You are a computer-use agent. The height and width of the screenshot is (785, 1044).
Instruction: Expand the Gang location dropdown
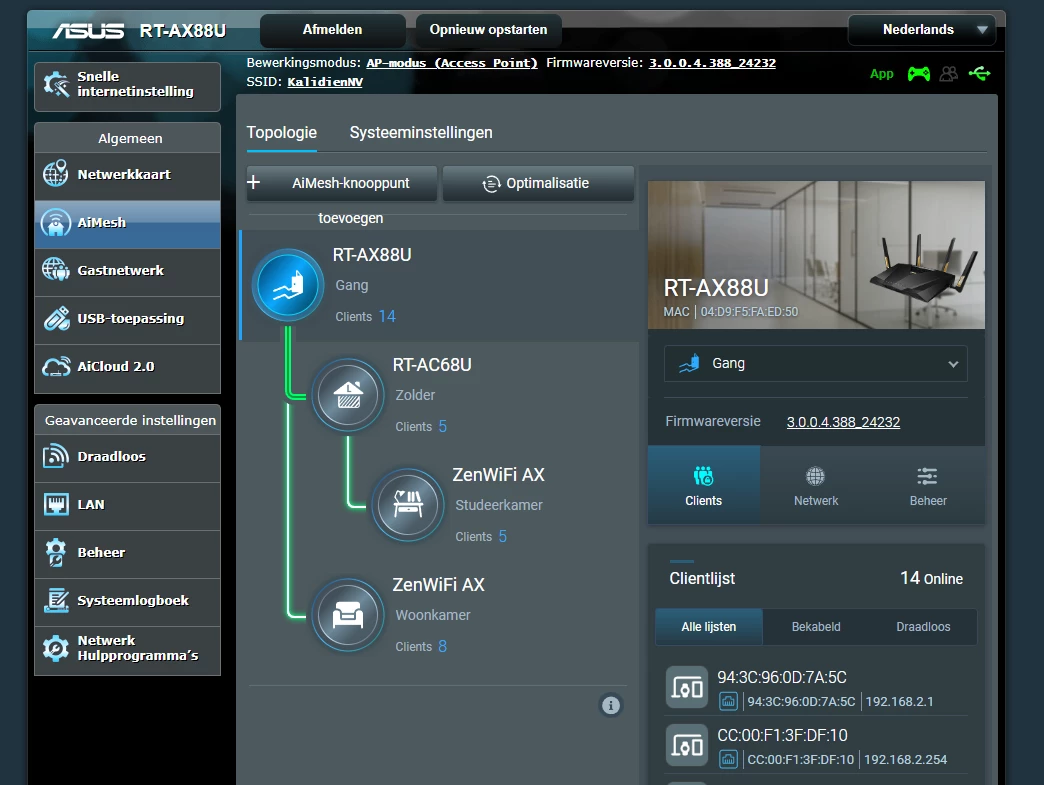(816, 364)
